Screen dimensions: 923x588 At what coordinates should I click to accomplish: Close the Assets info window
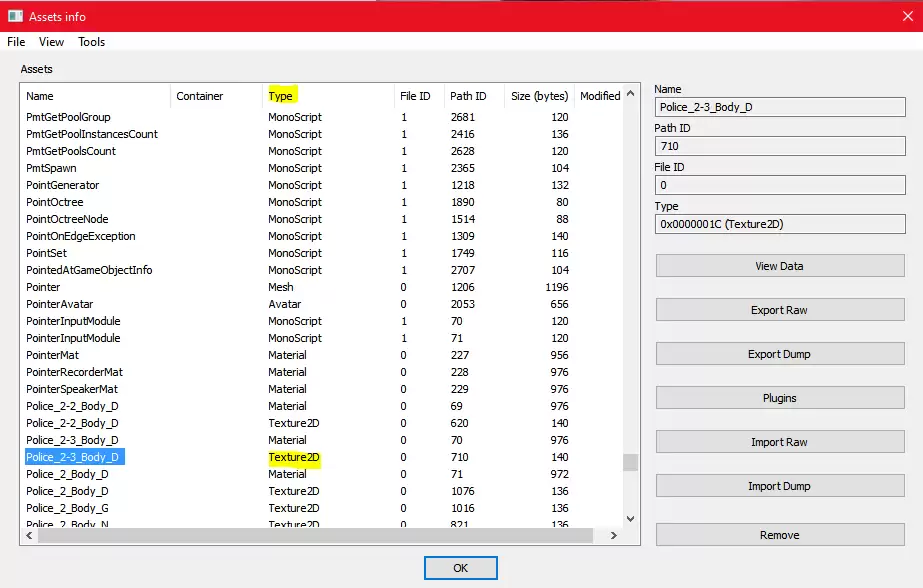pos(908,16)
